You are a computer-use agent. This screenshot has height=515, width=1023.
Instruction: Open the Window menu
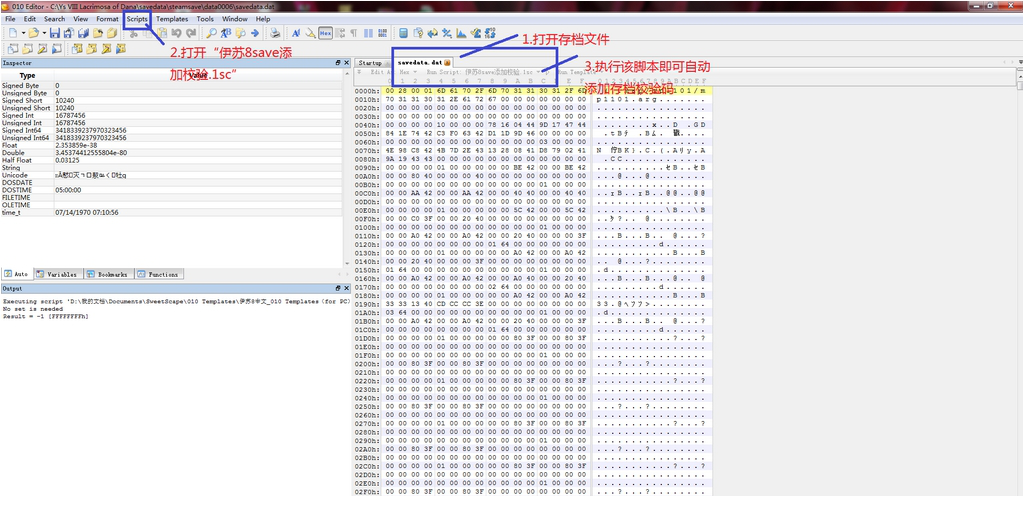[x=235, y=19]
